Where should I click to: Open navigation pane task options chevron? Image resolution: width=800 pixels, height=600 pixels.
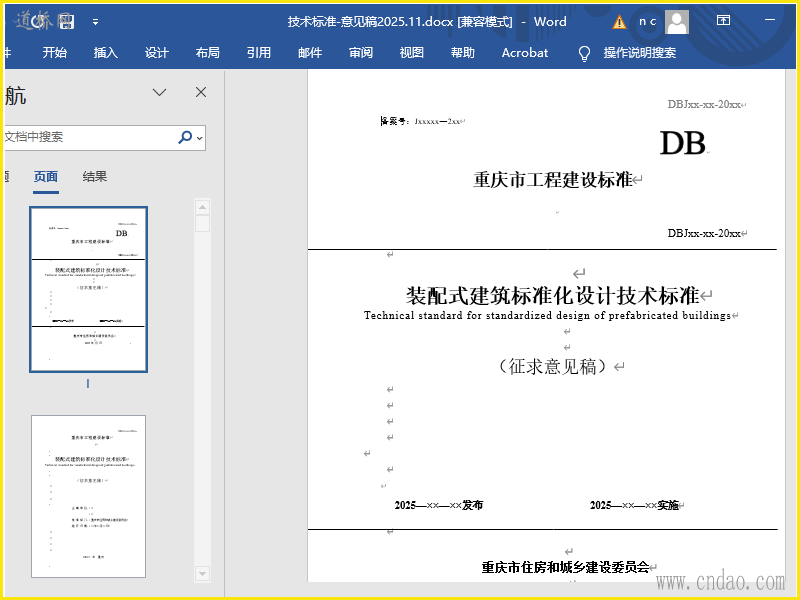(159, 92)
